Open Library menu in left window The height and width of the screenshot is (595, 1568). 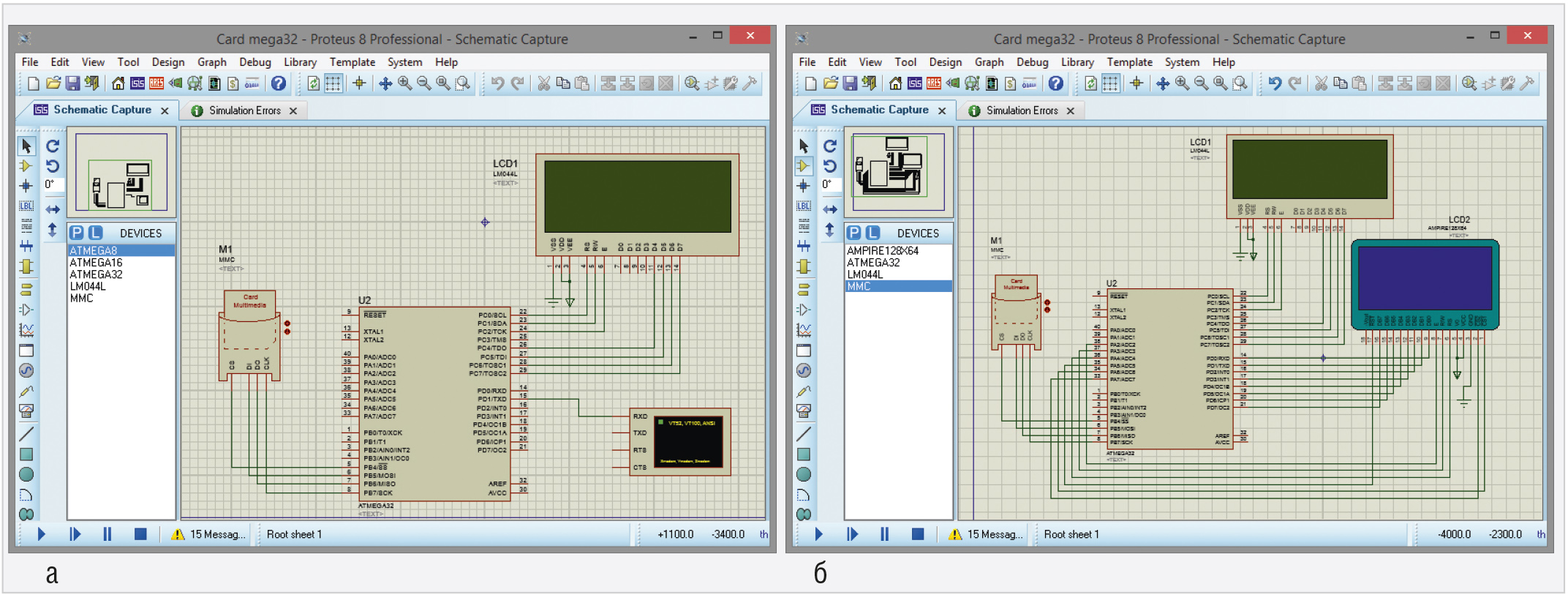tap(300, 62)
